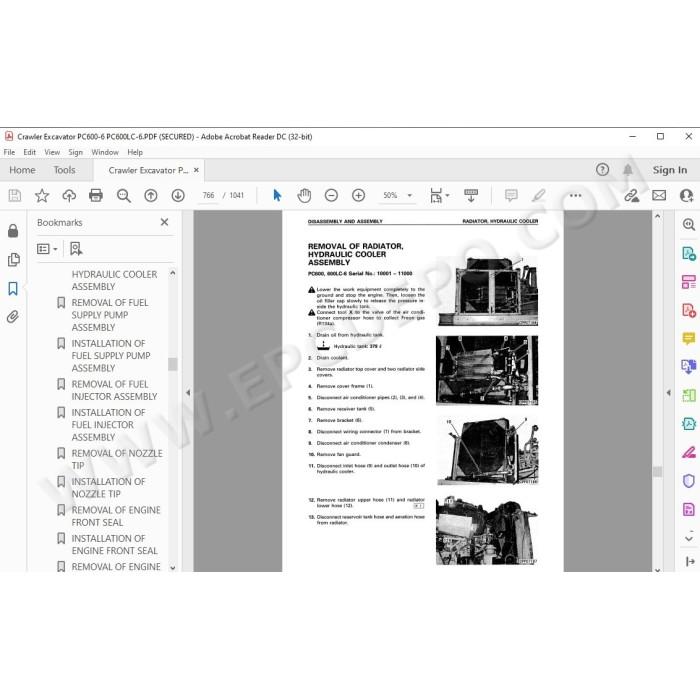This screenshot has width=700, height=700.
Task: Open bookmark Installation of Nozzle Tip
Action: pyautogui.click(x=108, y=488)
